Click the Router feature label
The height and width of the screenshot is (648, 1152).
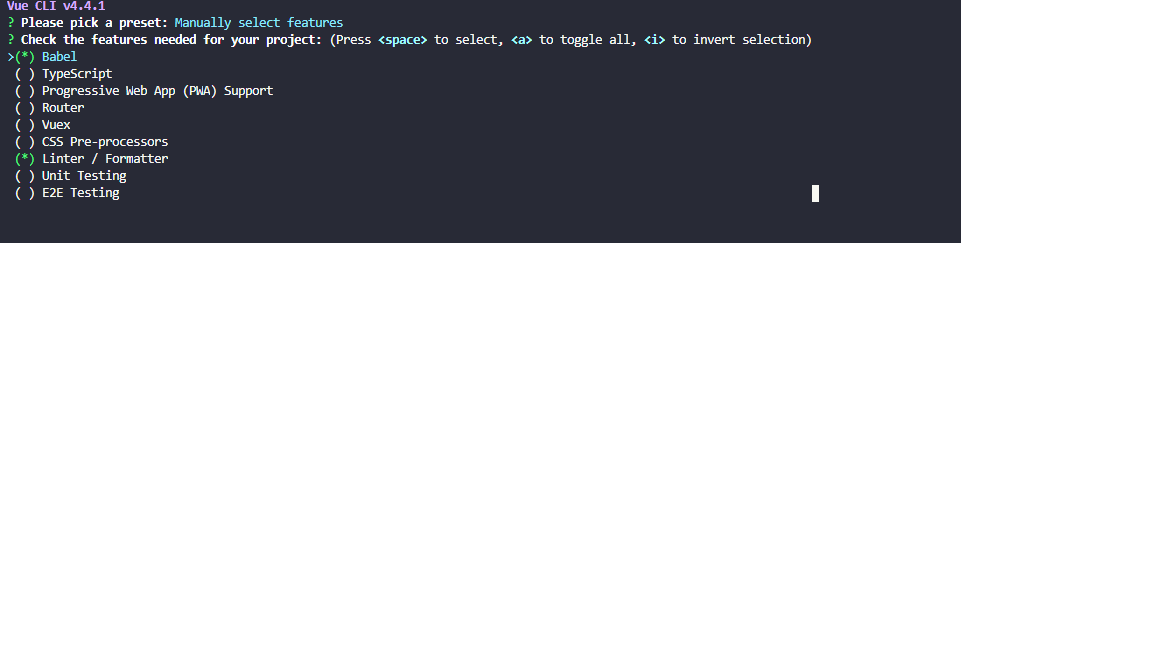63,108
